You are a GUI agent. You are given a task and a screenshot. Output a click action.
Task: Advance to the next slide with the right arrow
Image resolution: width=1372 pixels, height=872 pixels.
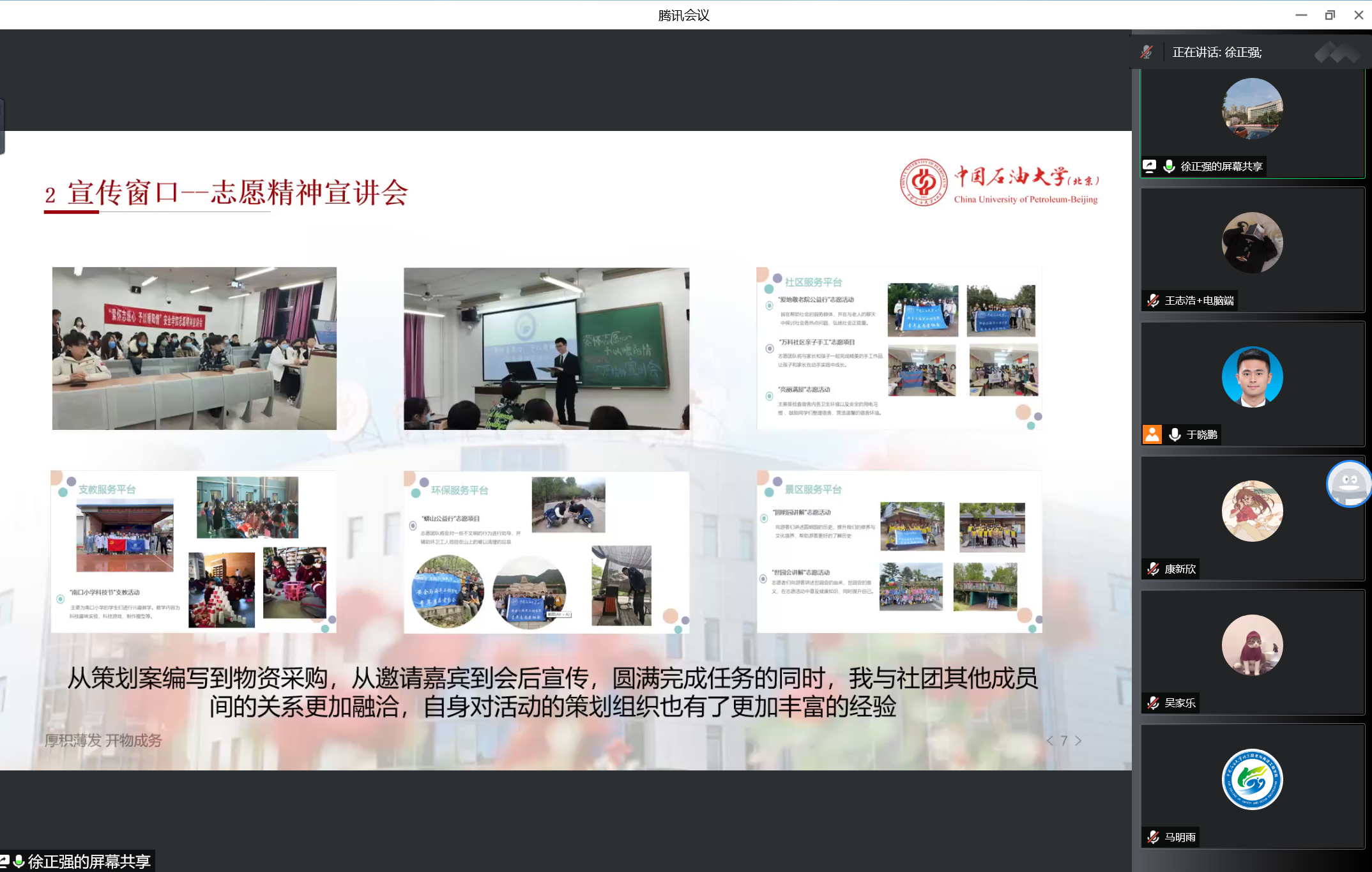pos(1078,741)
